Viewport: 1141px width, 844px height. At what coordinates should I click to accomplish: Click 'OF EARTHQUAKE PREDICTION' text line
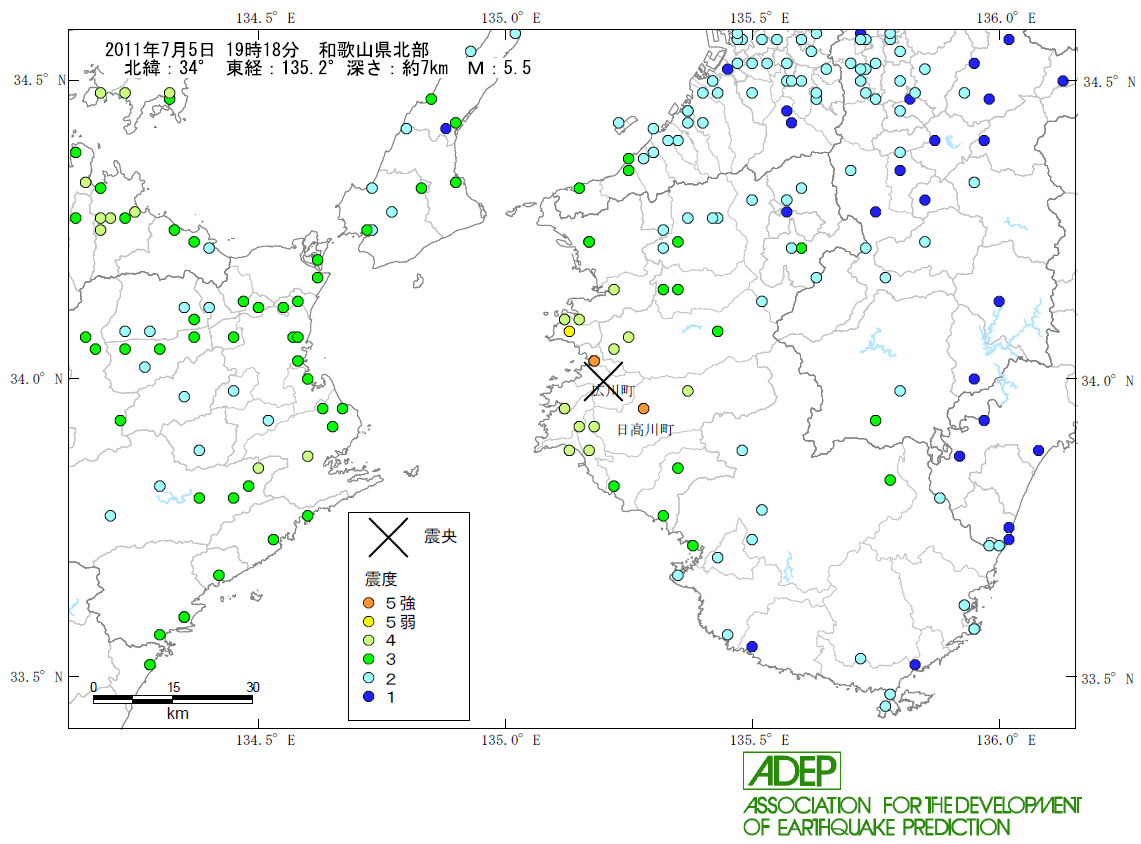tap(877, 827)
